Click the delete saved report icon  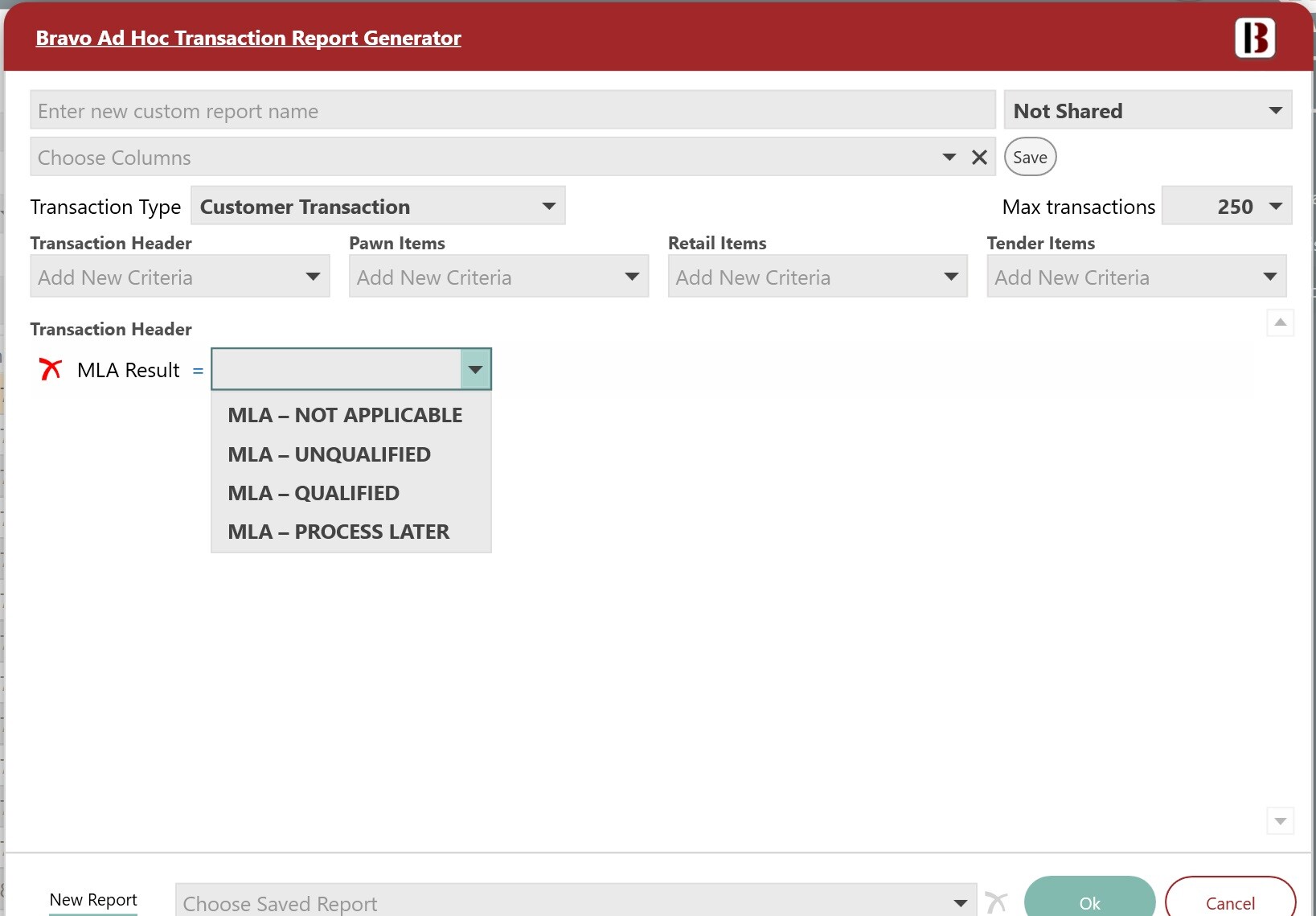996,902
